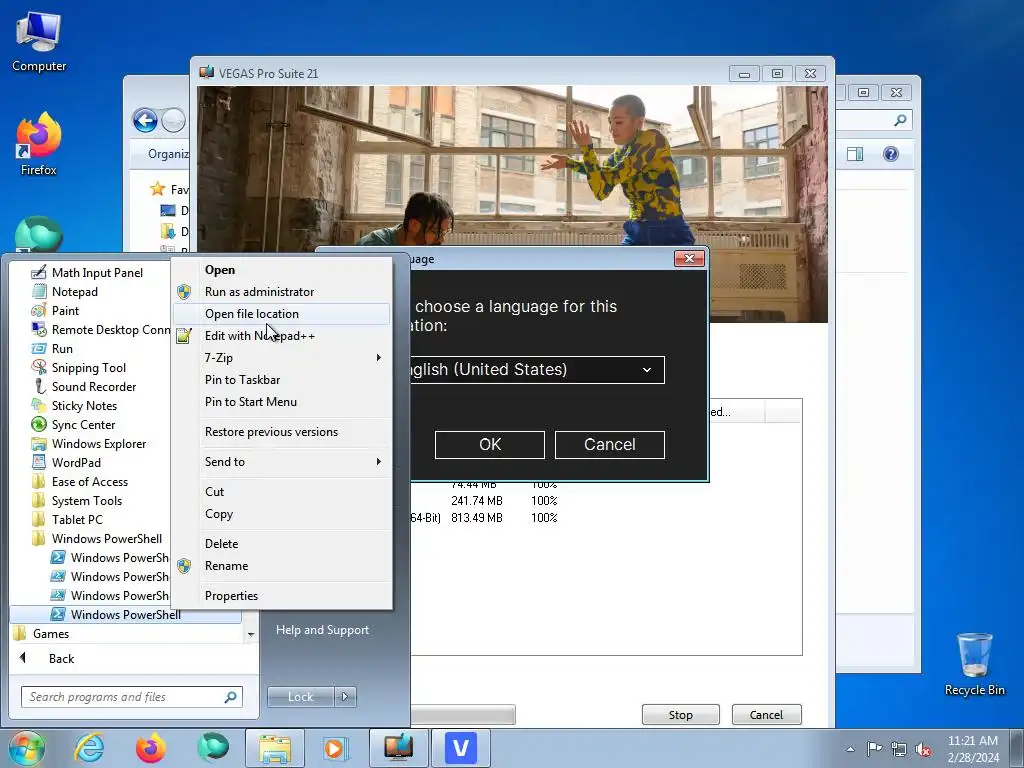Viewport: 1024px width, 768px height.
Task: Open the media player taskbar icon
Action: point(336,748)
